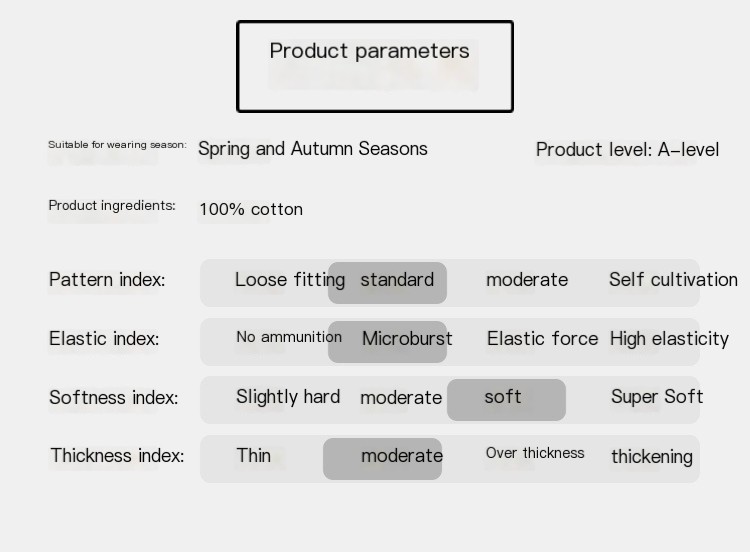Choose the highlighted 'standard' pattern option
This screenshot has width=750, height=552.
click(x=387, y=283)
